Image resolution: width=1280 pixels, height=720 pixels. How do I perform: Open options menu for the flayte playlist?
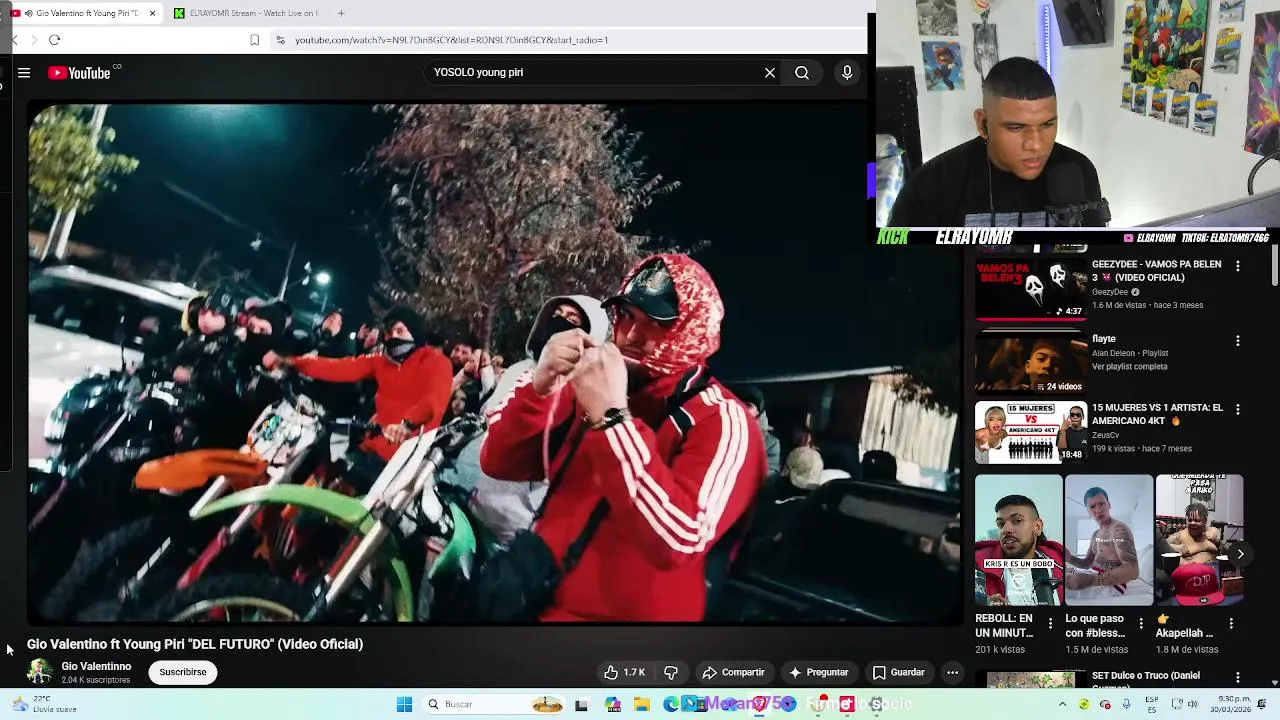click(1238, 341)
